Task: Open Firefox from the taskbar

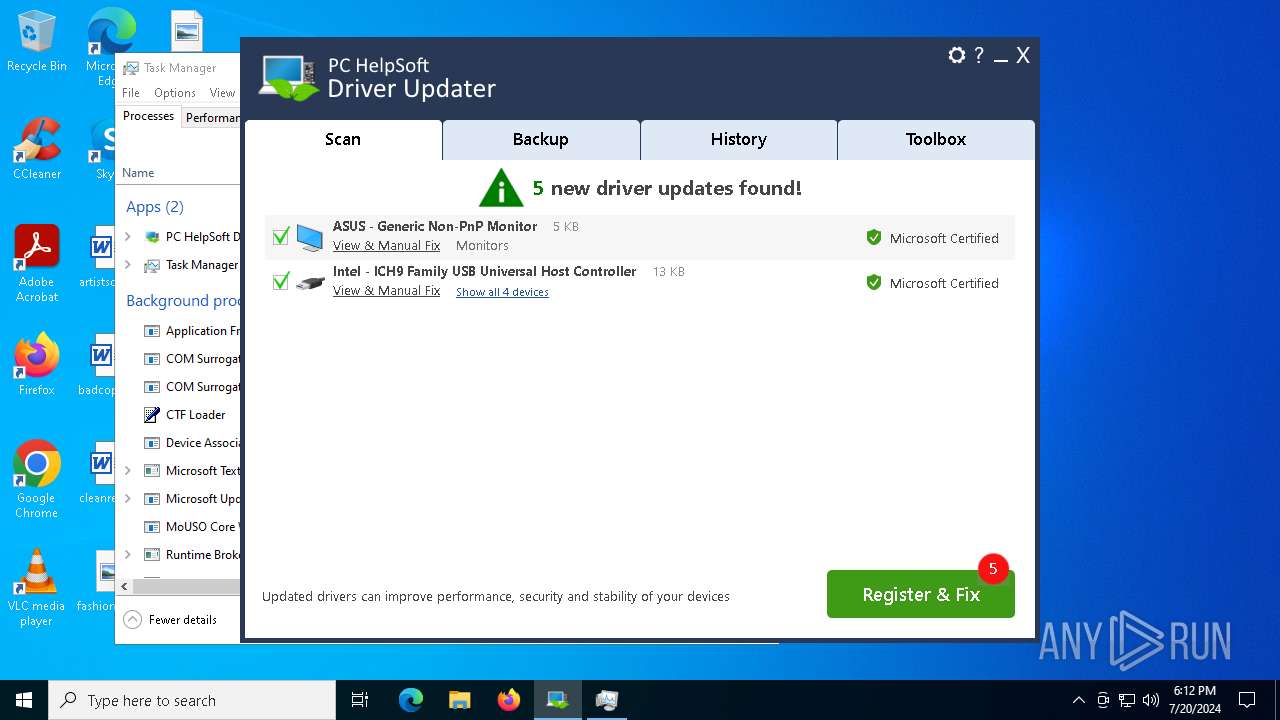Action: point(509,700)
